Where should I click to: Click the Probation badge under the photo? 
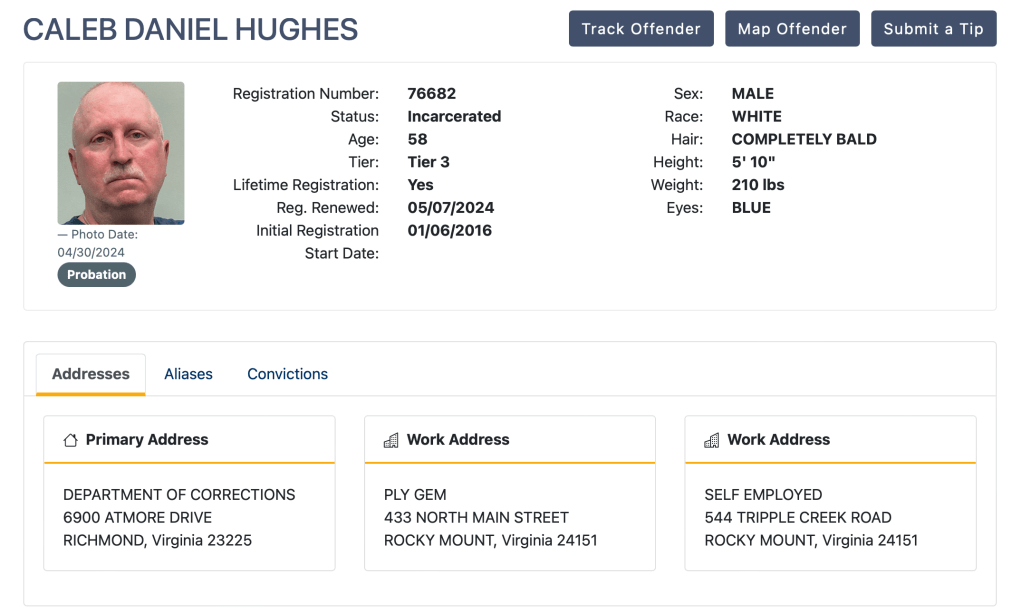click(96, 275)
